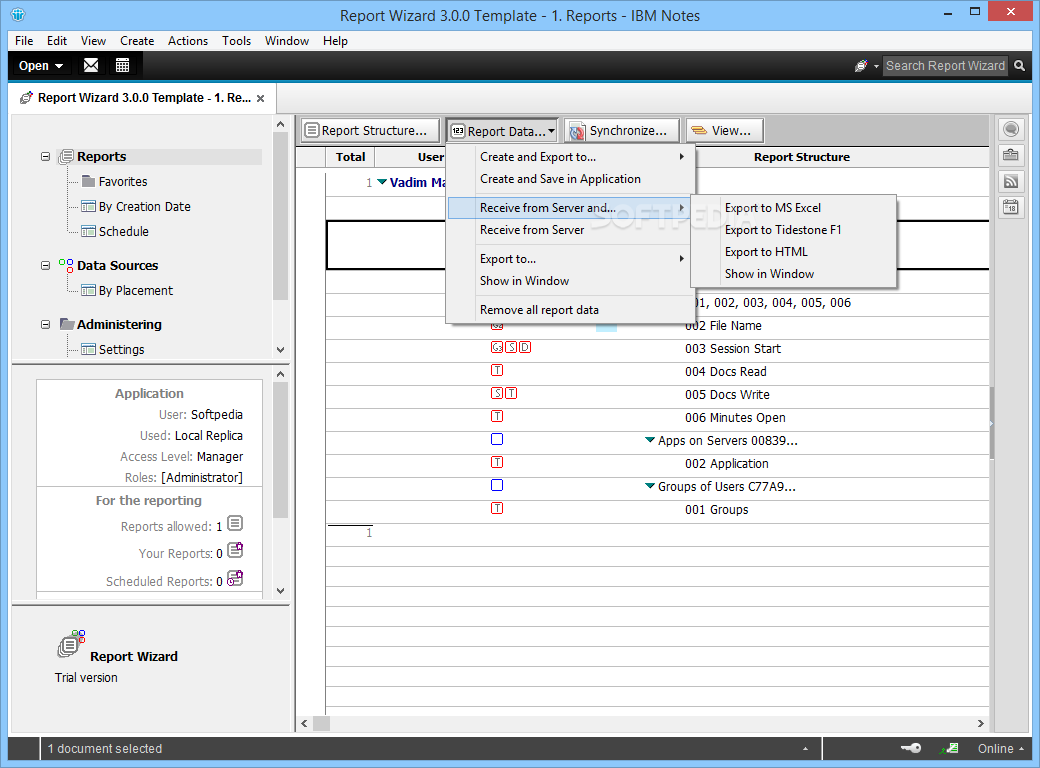Click the search scope icon beside search field
Screen dimensions: 1040x768
pyautogui.click(x=861, y=66)
